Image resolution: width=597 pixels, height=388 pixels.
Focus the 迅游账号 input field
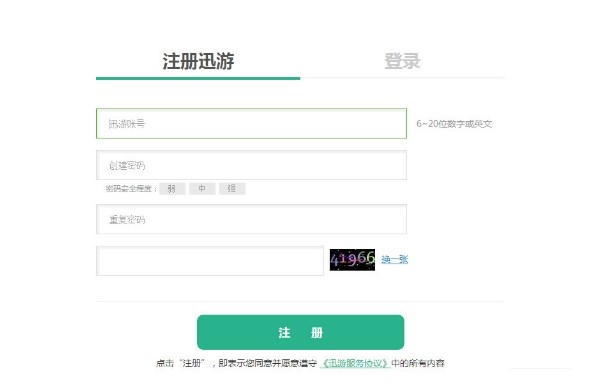[x=251, y=123]
